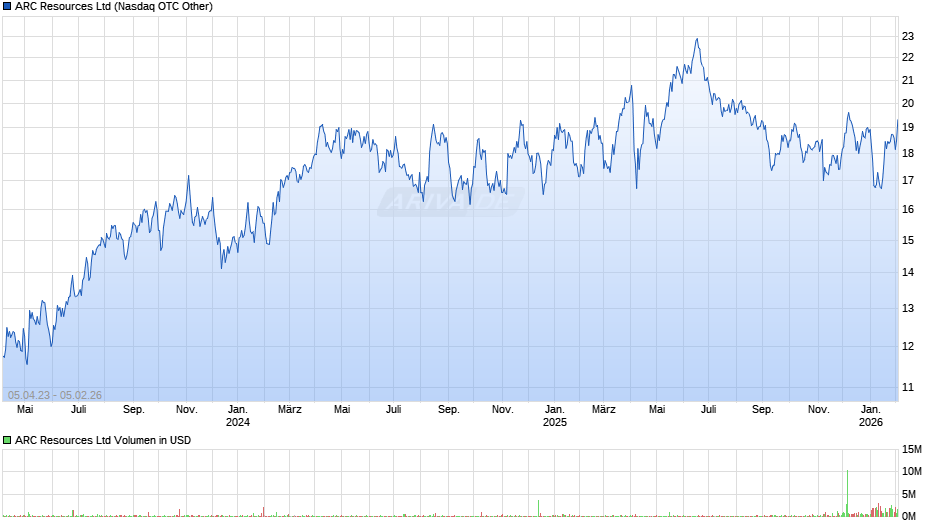The width and height of the screenshot is (940, 526).
Task: Click the tallest green volume spike in December 2025
Action: tap(847, 492)
